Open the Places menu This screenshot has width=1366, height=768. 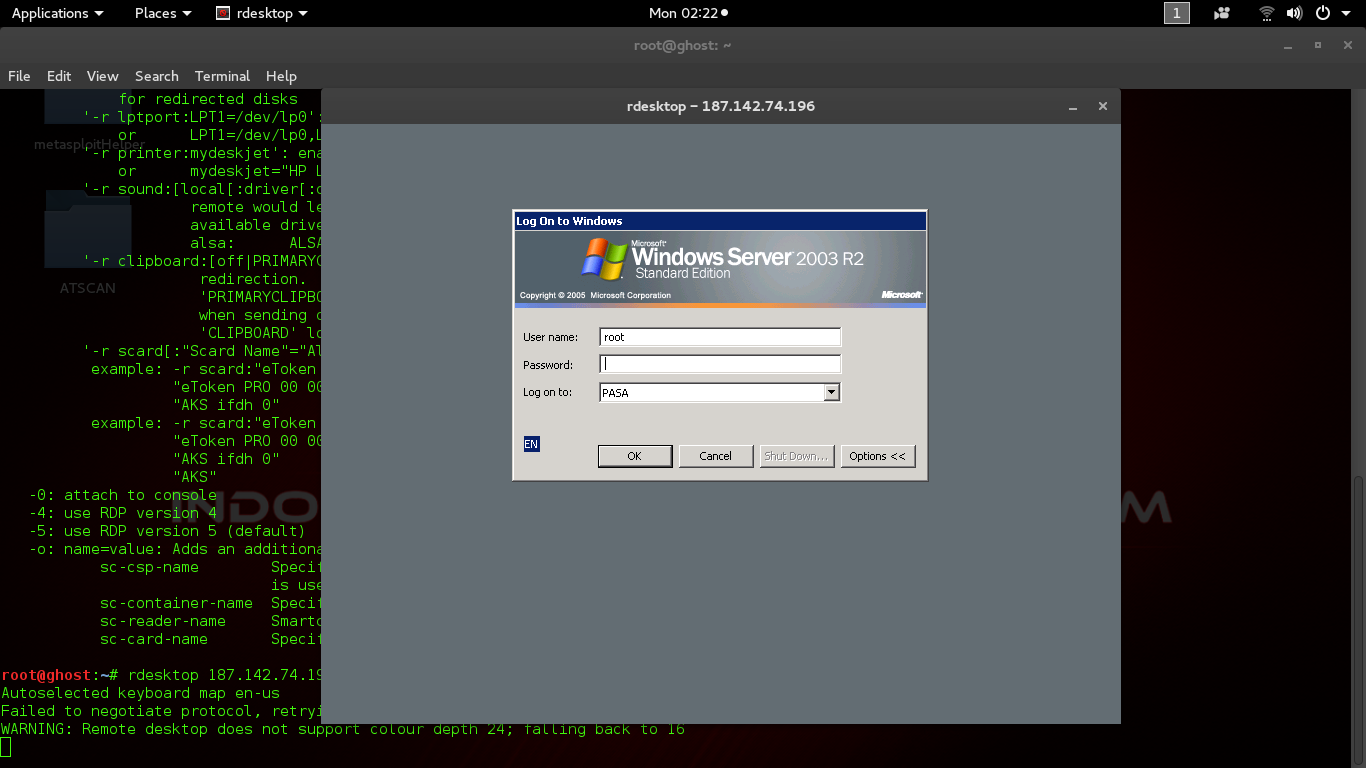point(155,13)
